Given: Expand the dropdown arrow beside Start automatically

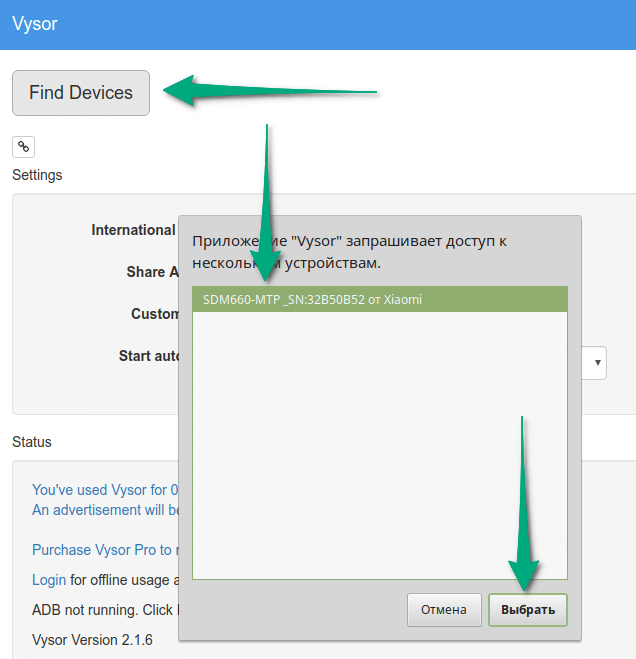Looking at the screenshot, I should pyautogui.click(x=597, y=363).
